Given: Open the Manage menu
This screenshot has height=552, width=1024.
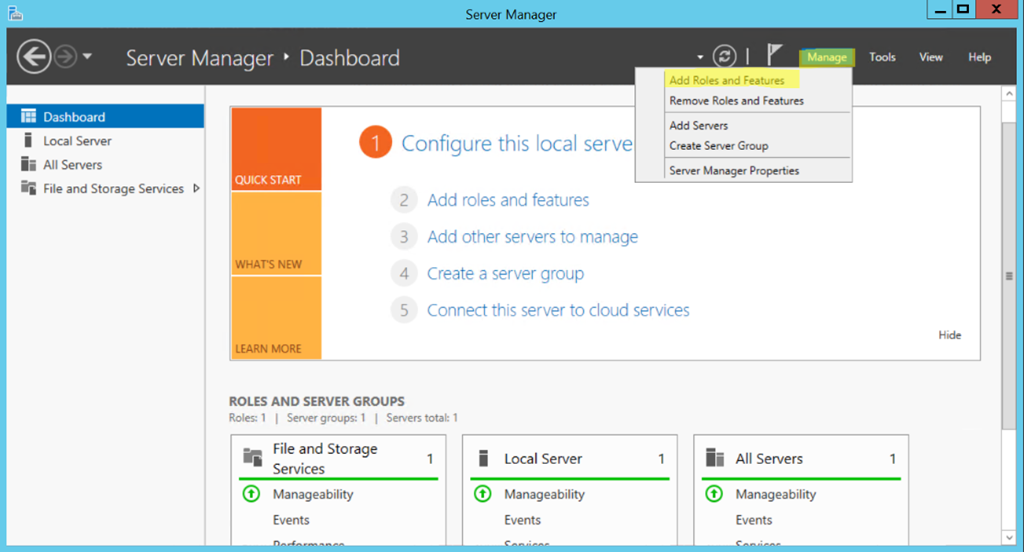Looking at the screenshot, I should [827, 57].
